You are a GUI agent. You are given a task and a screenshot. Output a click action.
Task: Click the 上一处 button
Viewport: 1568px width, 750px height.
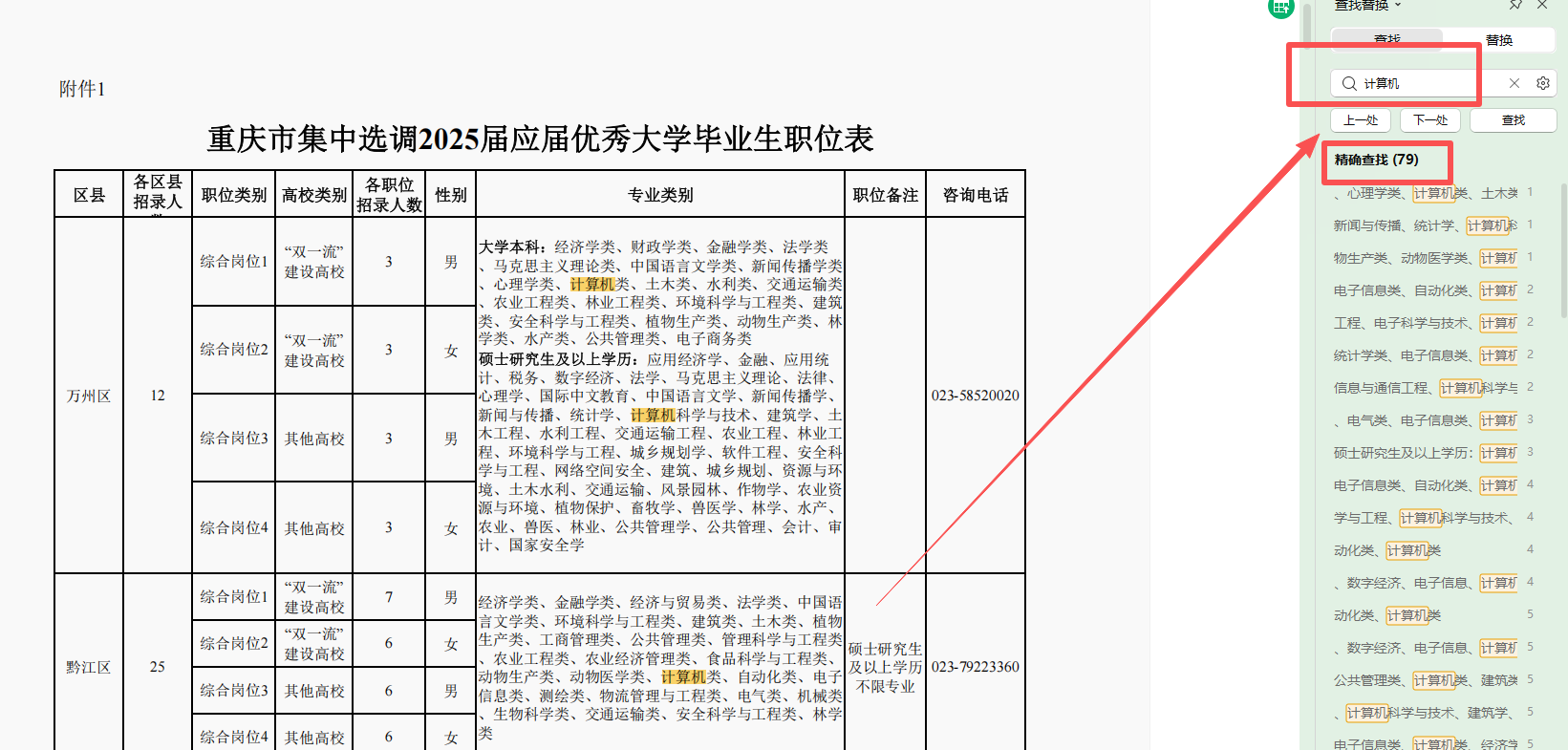point(1361,120)
